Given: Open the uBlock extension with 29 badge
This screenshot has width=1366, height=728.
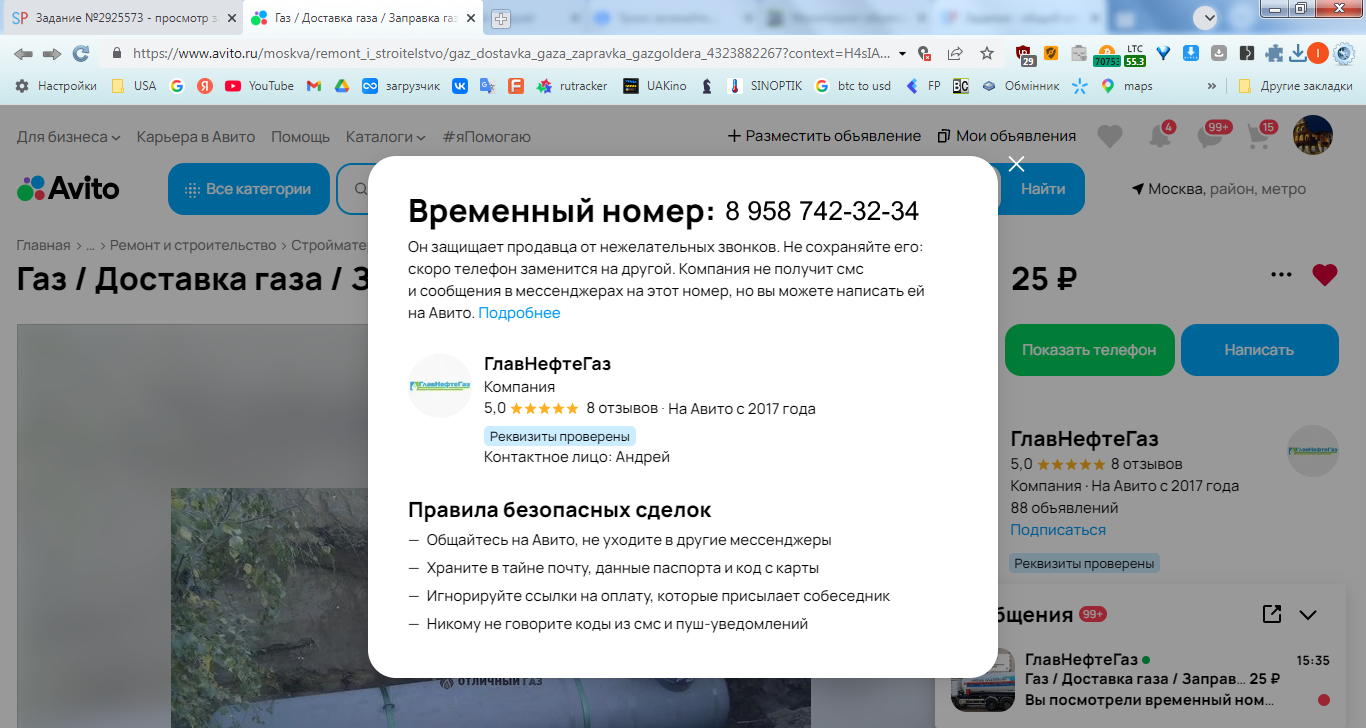Looking at the screenshot, I should click(1025, 54).
